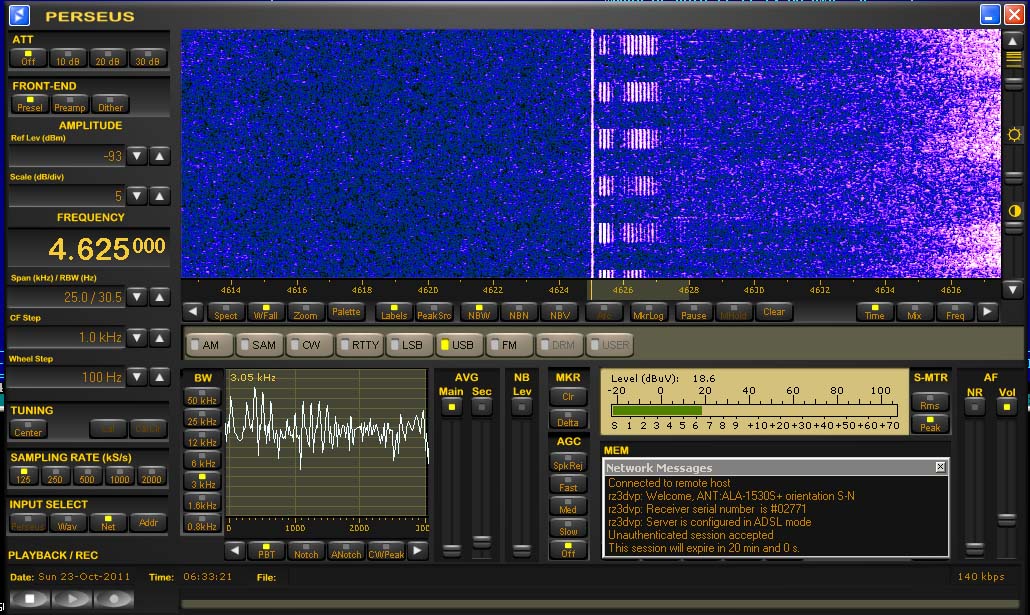Stop playback with the square stop button

point(30,599)
